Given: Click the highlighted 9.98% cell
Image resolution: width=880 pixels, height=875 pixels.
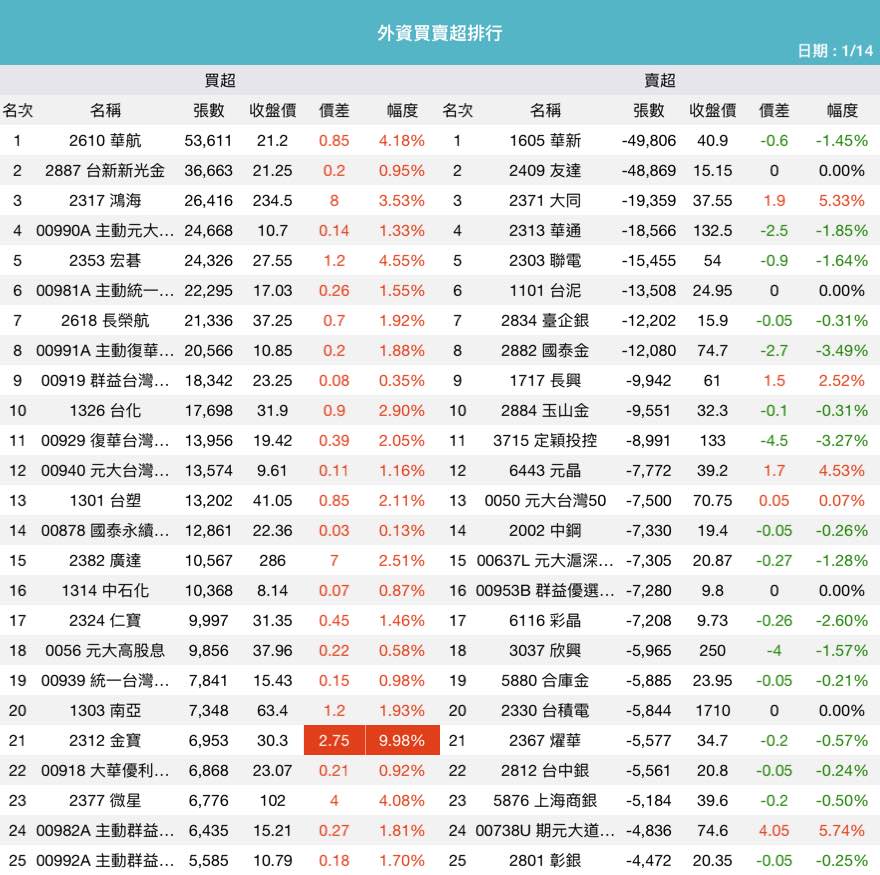Looking at the screenshot, I should (402, 740).
